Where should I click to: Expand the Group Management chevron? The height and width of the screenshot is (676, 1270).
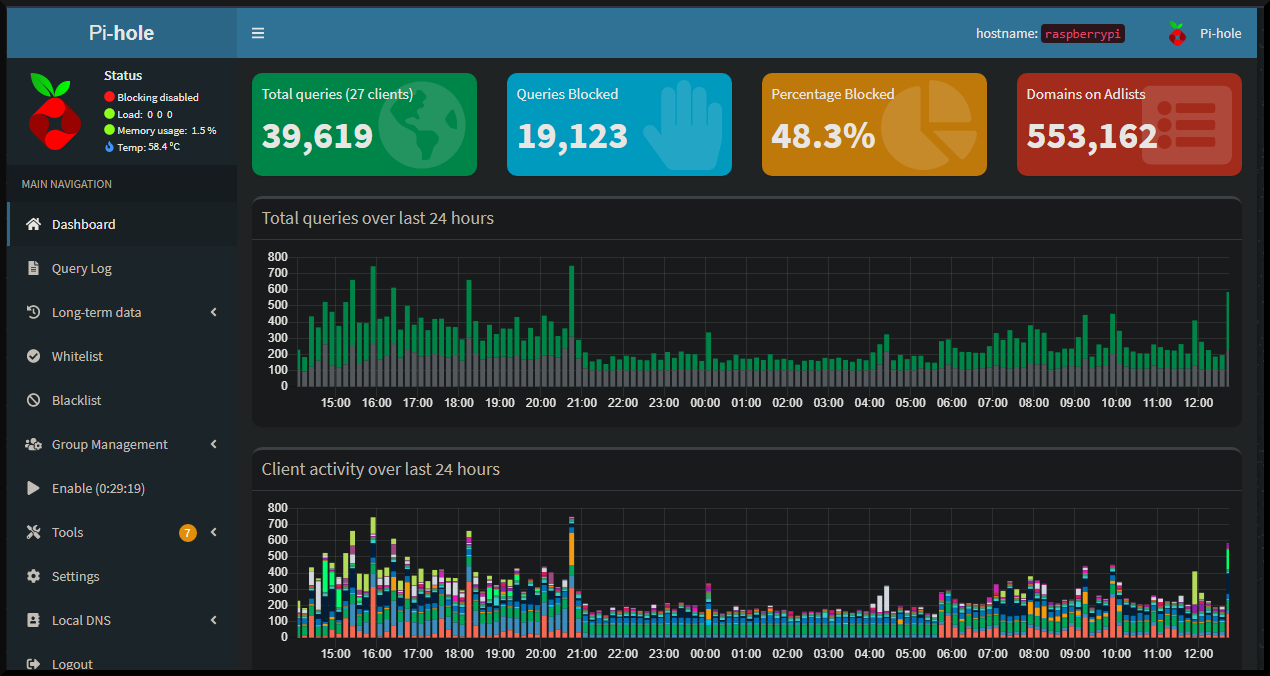[214, 444]
